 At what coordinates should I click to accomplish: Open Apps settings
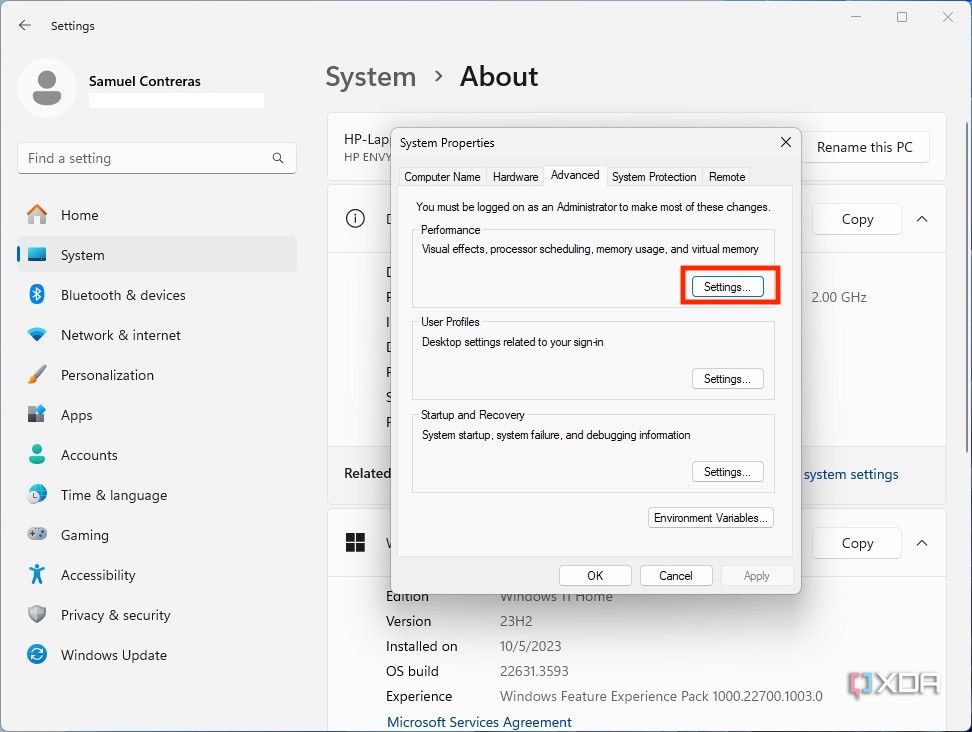[x=157, y=415]
